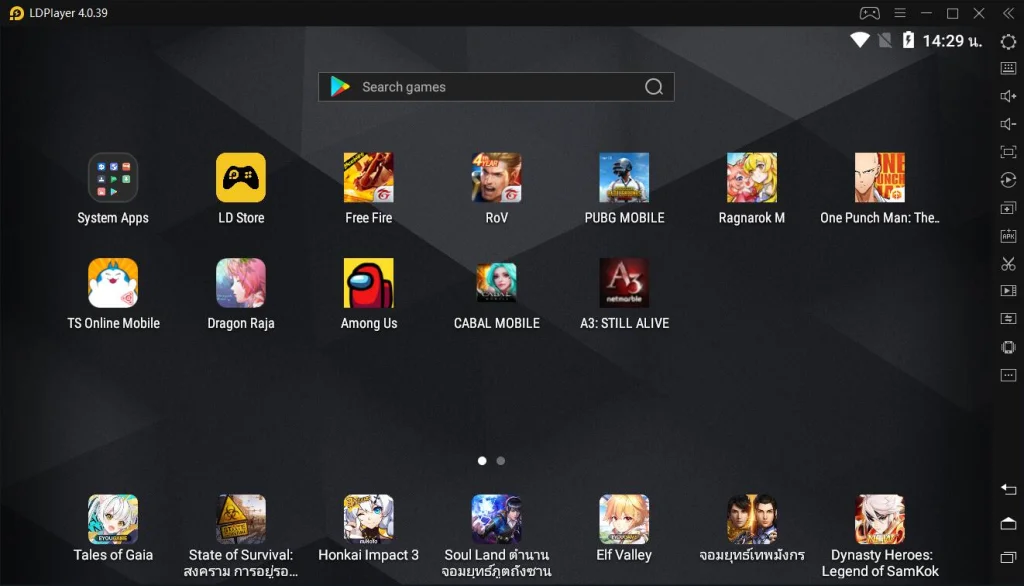Install an APK via sidebar button
Viewport: 1024px width, 586px height.
click(1008, 236)
